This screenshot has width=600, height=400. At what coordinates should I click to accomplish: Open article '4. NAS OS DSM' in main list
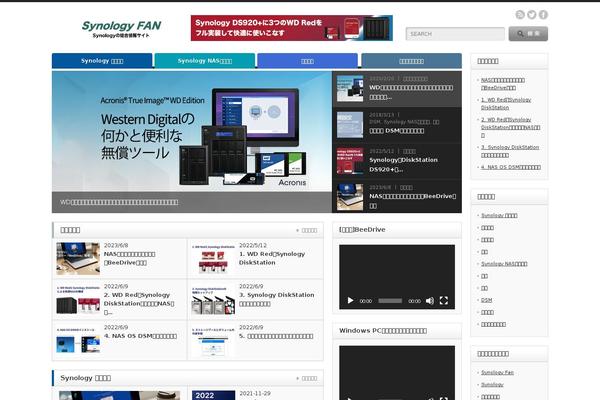140,336
